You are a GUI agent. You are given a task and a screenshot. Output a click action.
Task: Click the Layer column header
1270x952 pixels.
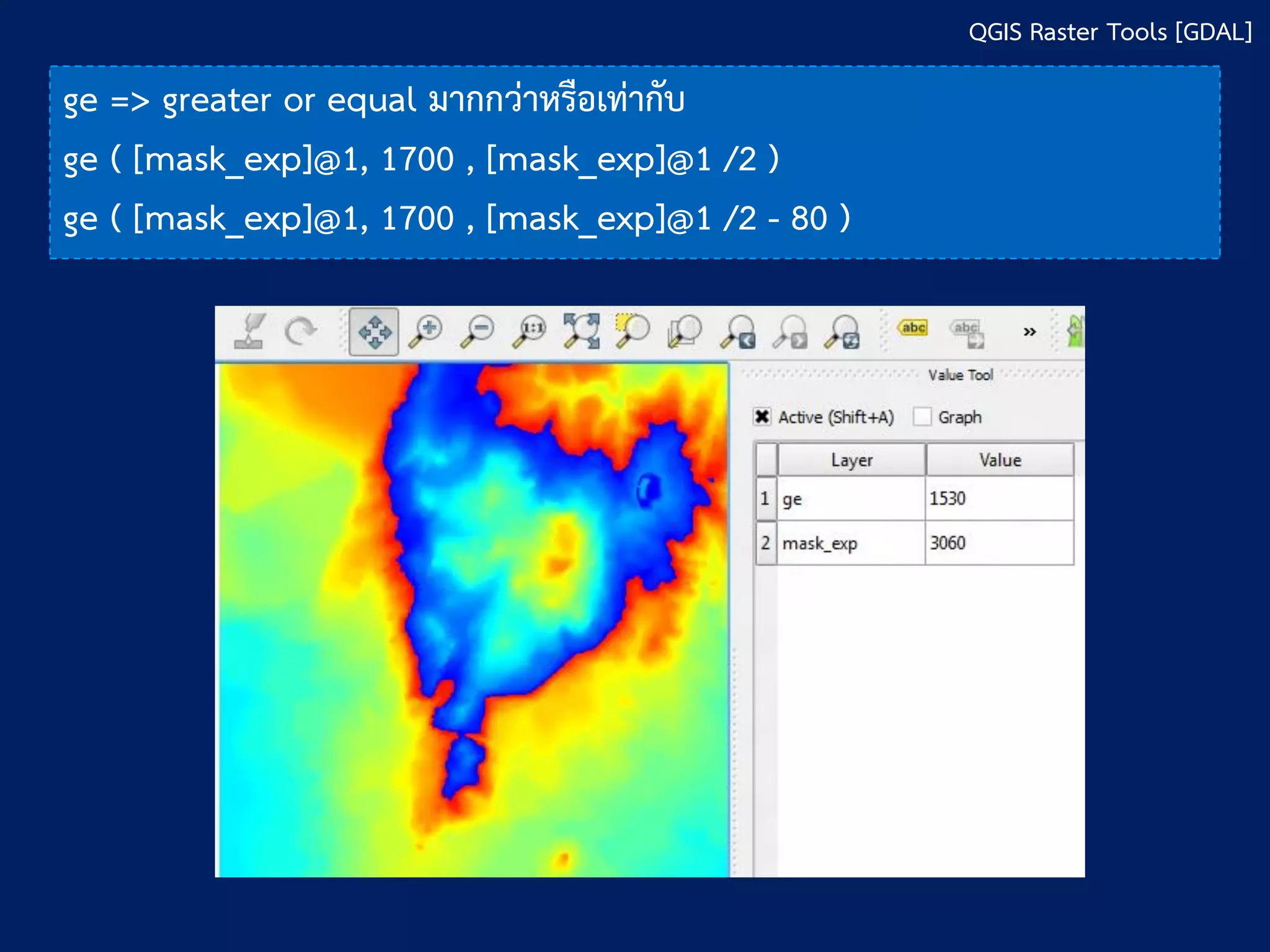(851, 460)
